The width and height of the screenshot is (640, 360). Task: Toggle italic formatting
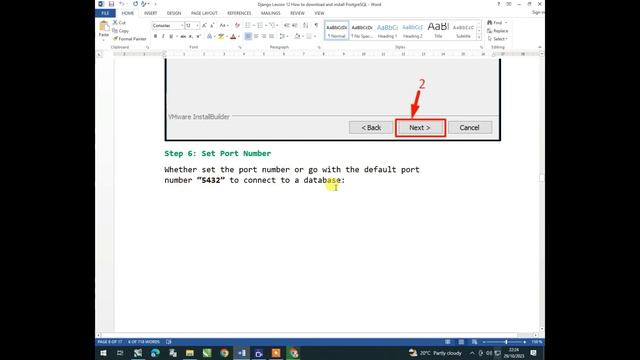click(x=163, y=36)
